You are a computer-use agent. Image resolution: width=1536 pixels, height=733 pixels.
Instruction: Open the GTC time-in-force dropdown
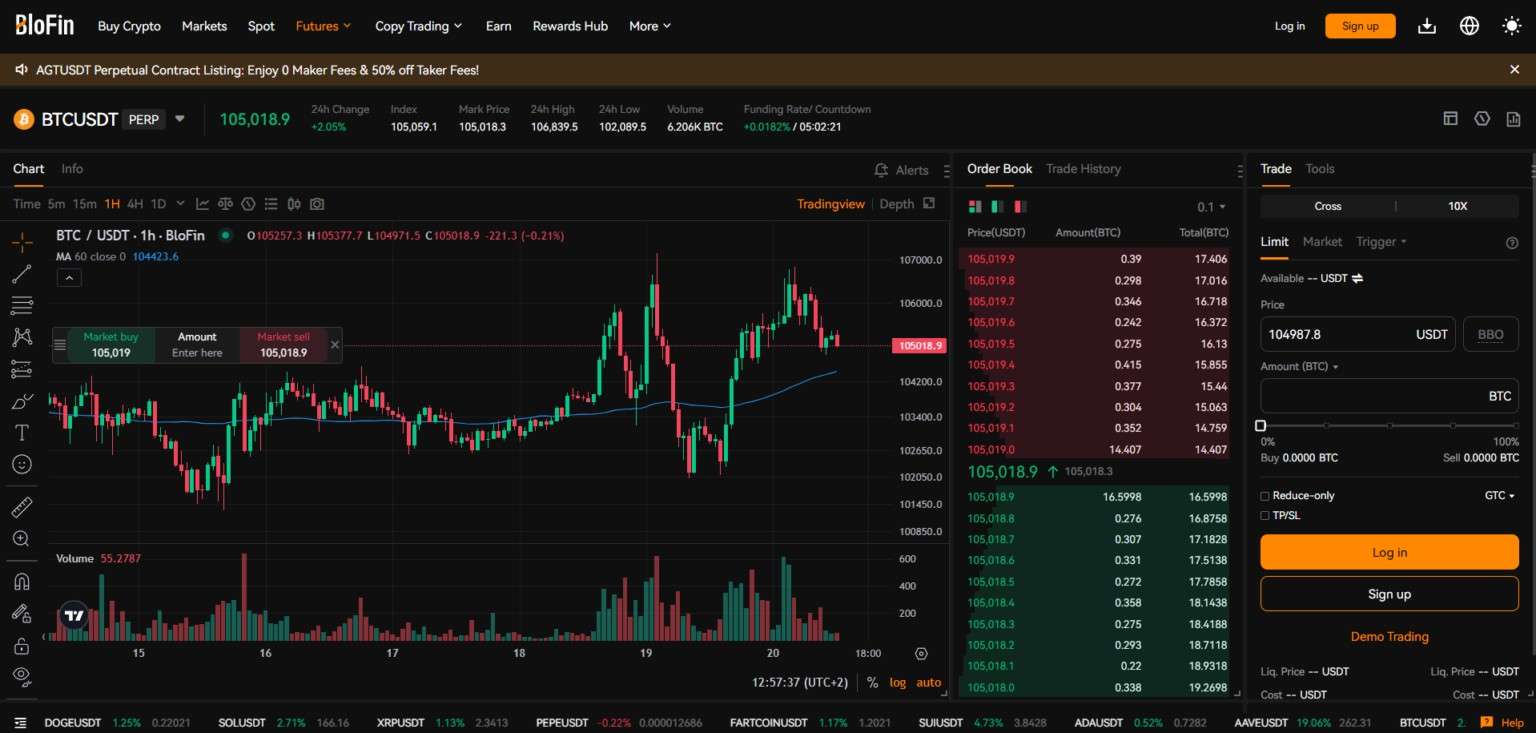coord(1499,496)
